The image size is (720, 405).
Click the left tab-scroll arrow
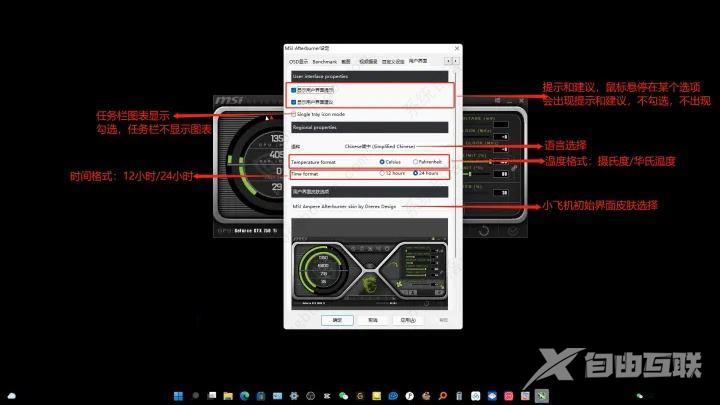tap(448, 61)
